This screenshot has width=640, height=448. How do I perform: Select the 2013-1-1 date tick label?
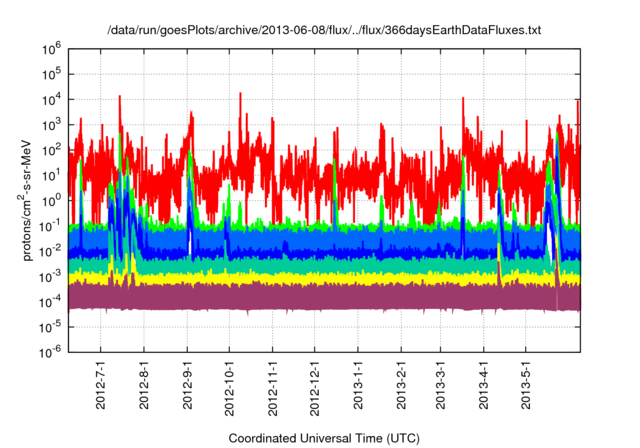(358, 385)
